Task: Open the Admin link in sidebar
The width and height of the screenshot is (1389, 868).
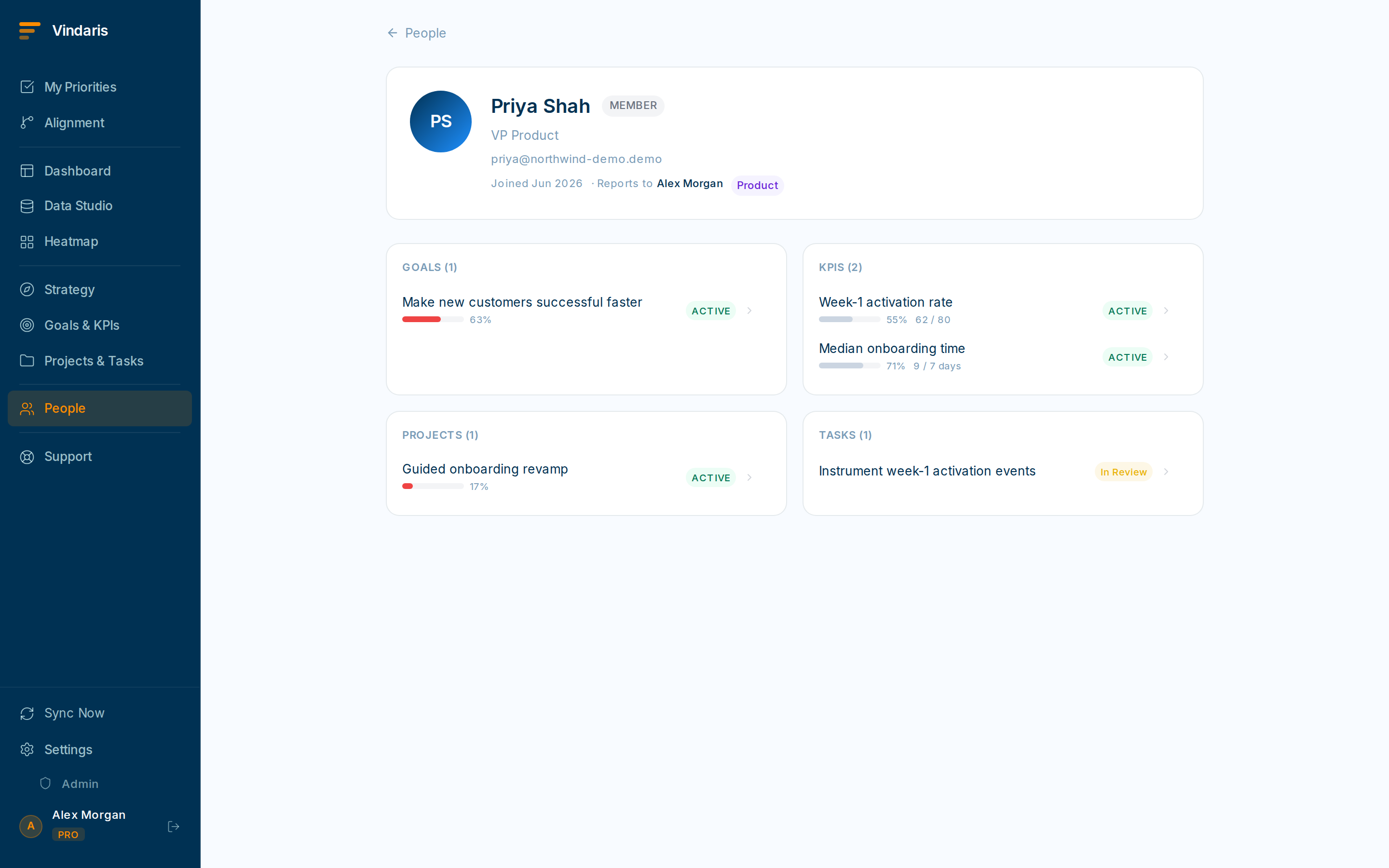Action: pyautogui.click(x=80, y=784)
